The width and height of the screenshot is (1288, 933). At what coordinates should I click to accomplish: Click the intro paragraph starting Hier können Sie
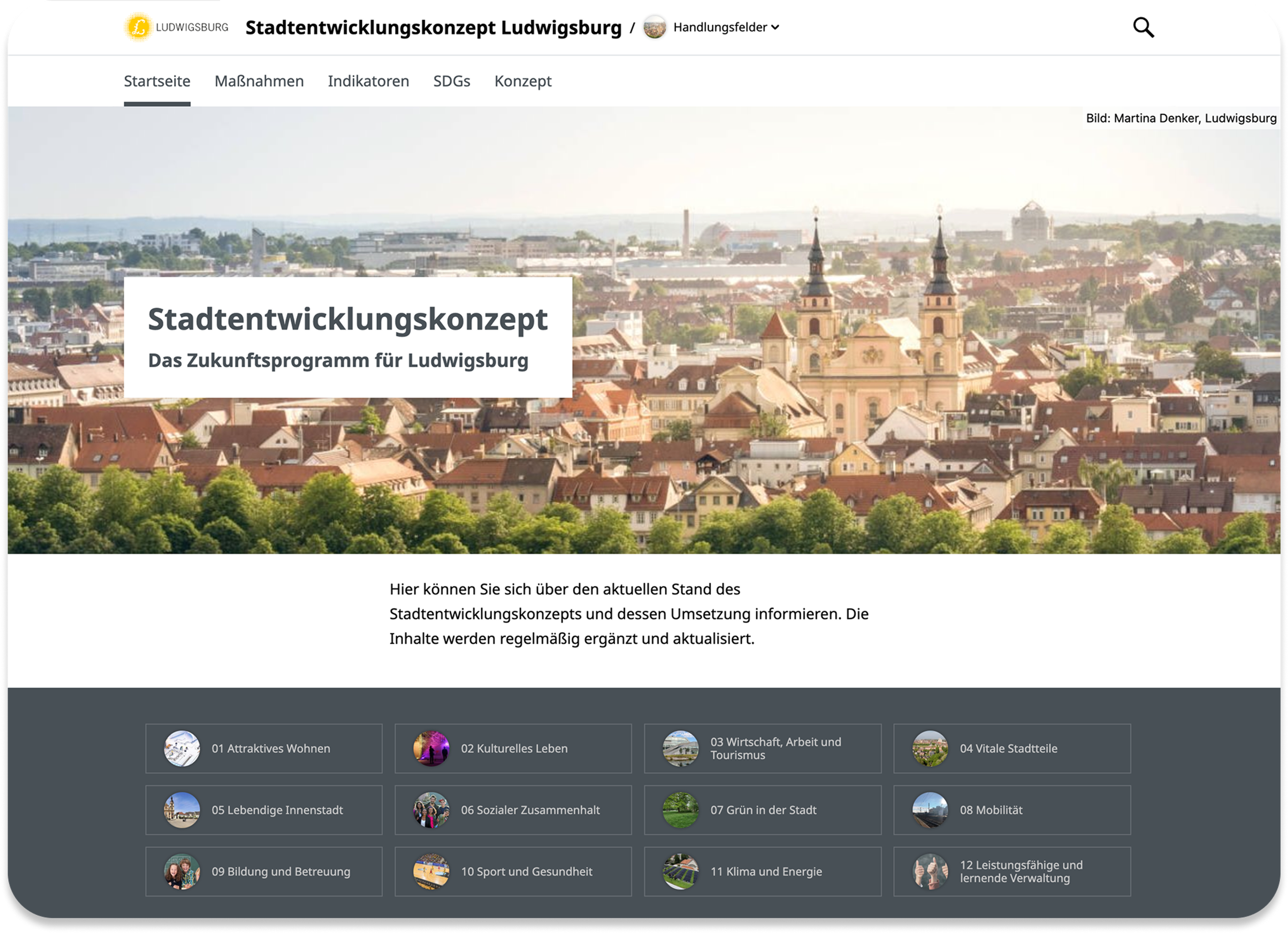click(x=629, y=614)
